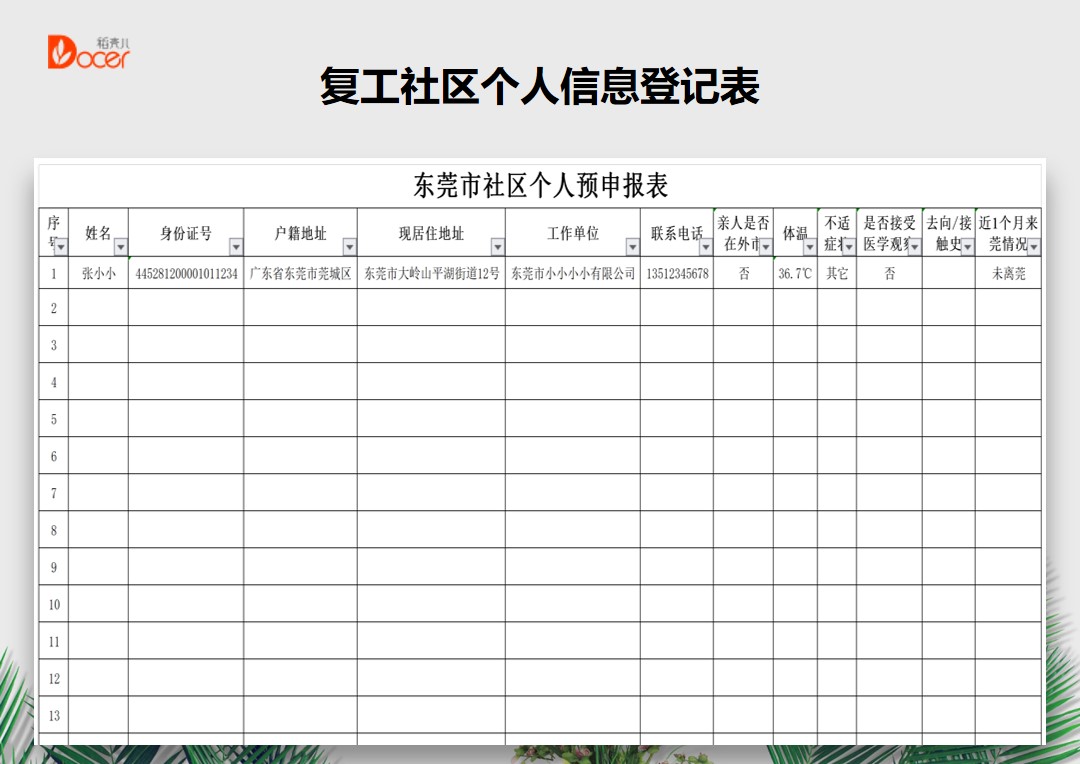This screenshot has width=1080, height=764.
Task: Click the 序号 filter arrow icon
Action: pyautogui.click(x=60, y=246)
